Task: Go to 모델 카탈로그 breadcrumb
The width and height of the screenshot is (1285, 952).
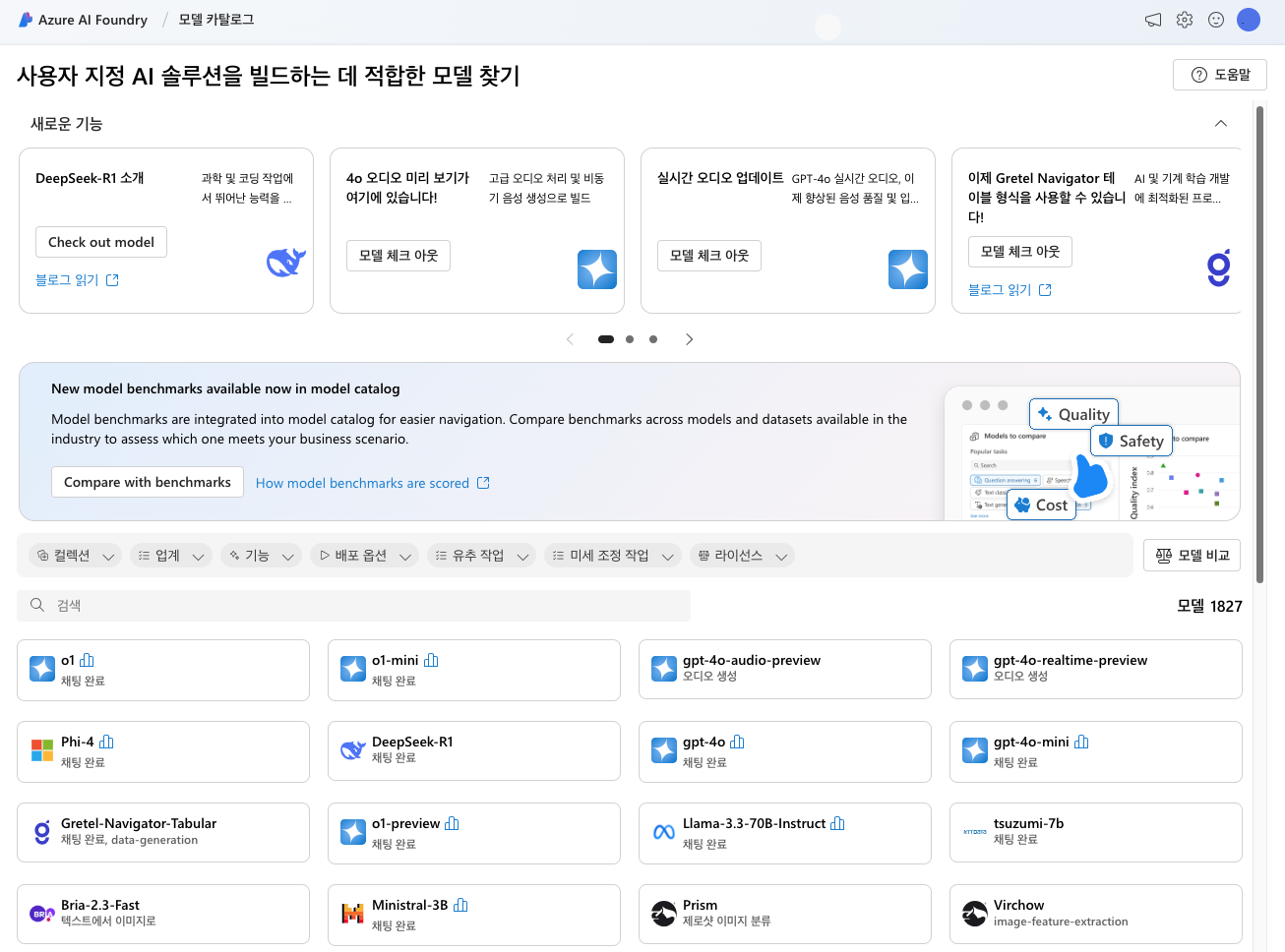Action: (216, 20)
